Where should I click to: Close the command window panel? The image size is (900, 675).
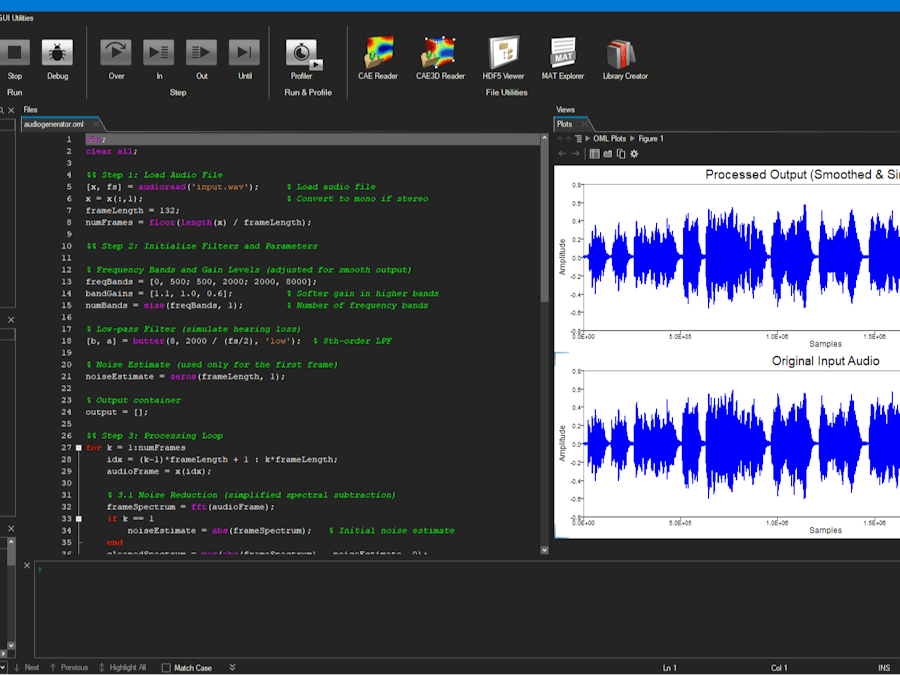click(x=27, y=565)
